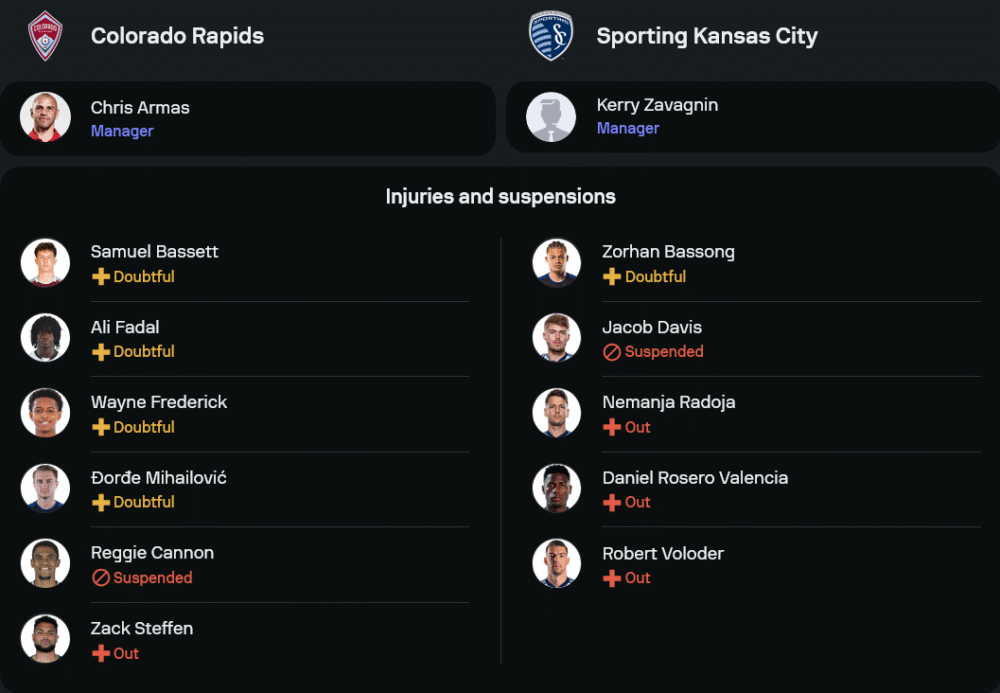Open Wayne Frederick's player profile
The height and width of the screenshot is (693, 1000).
coord(159,402)
